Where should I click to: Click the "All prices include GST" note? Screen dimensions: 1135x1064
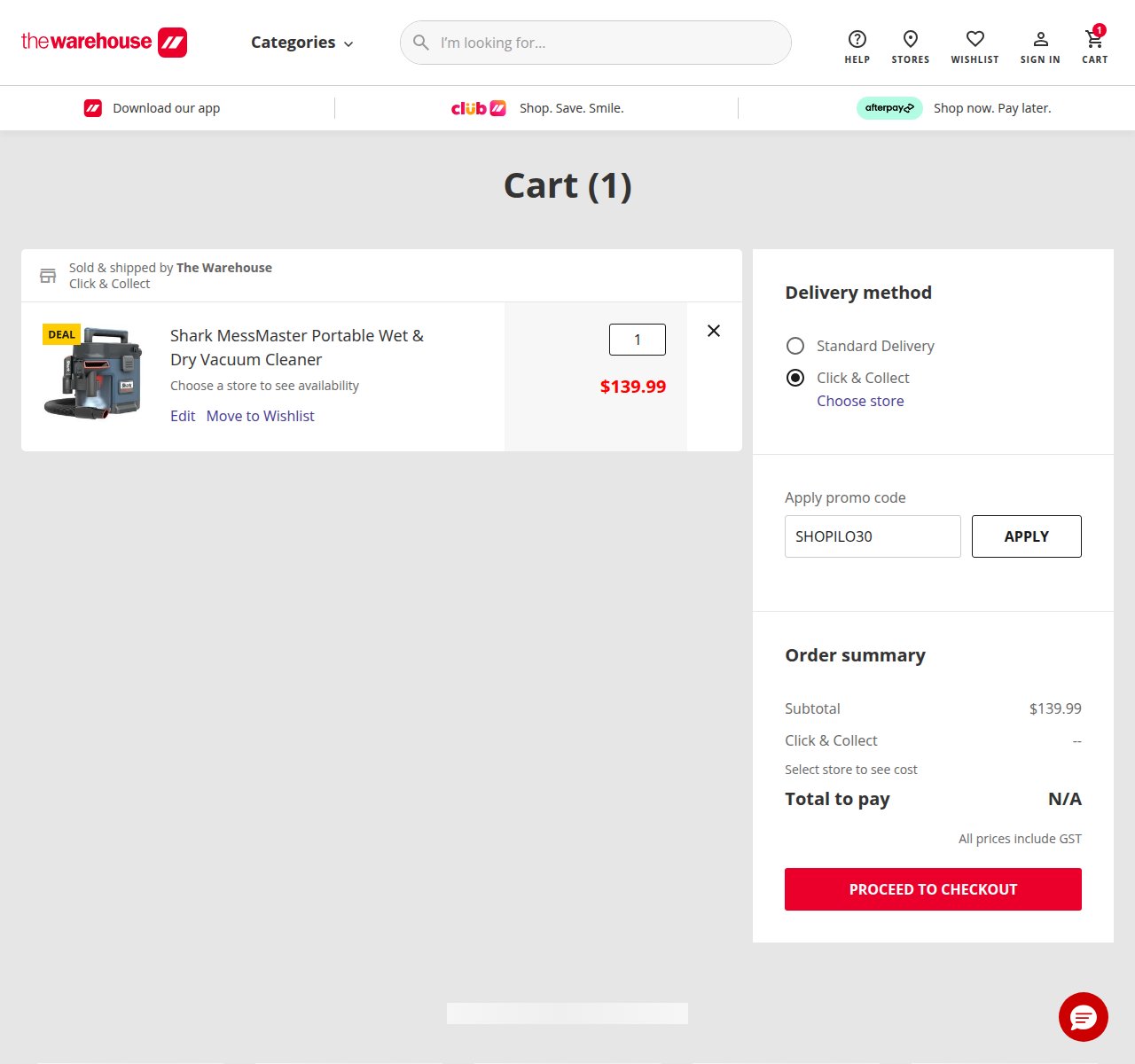pyautogui.click(x=1020, y=839)
